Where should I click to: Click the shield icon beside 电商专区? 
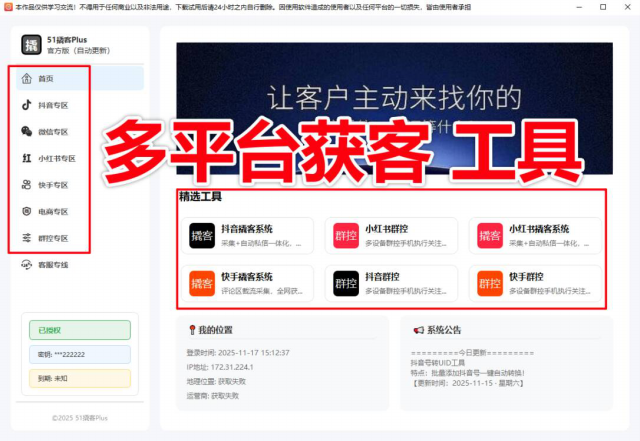[27, 212]
